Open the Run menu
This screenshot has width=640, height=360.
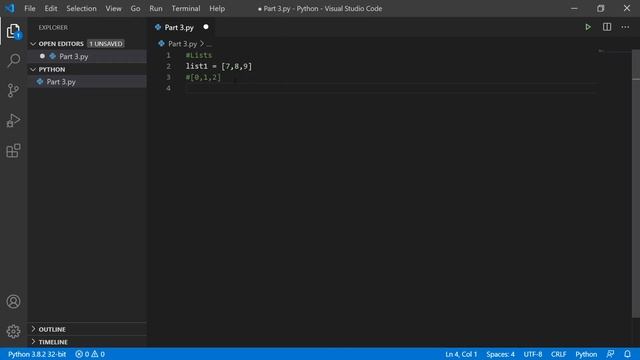(x=156, y=8)
